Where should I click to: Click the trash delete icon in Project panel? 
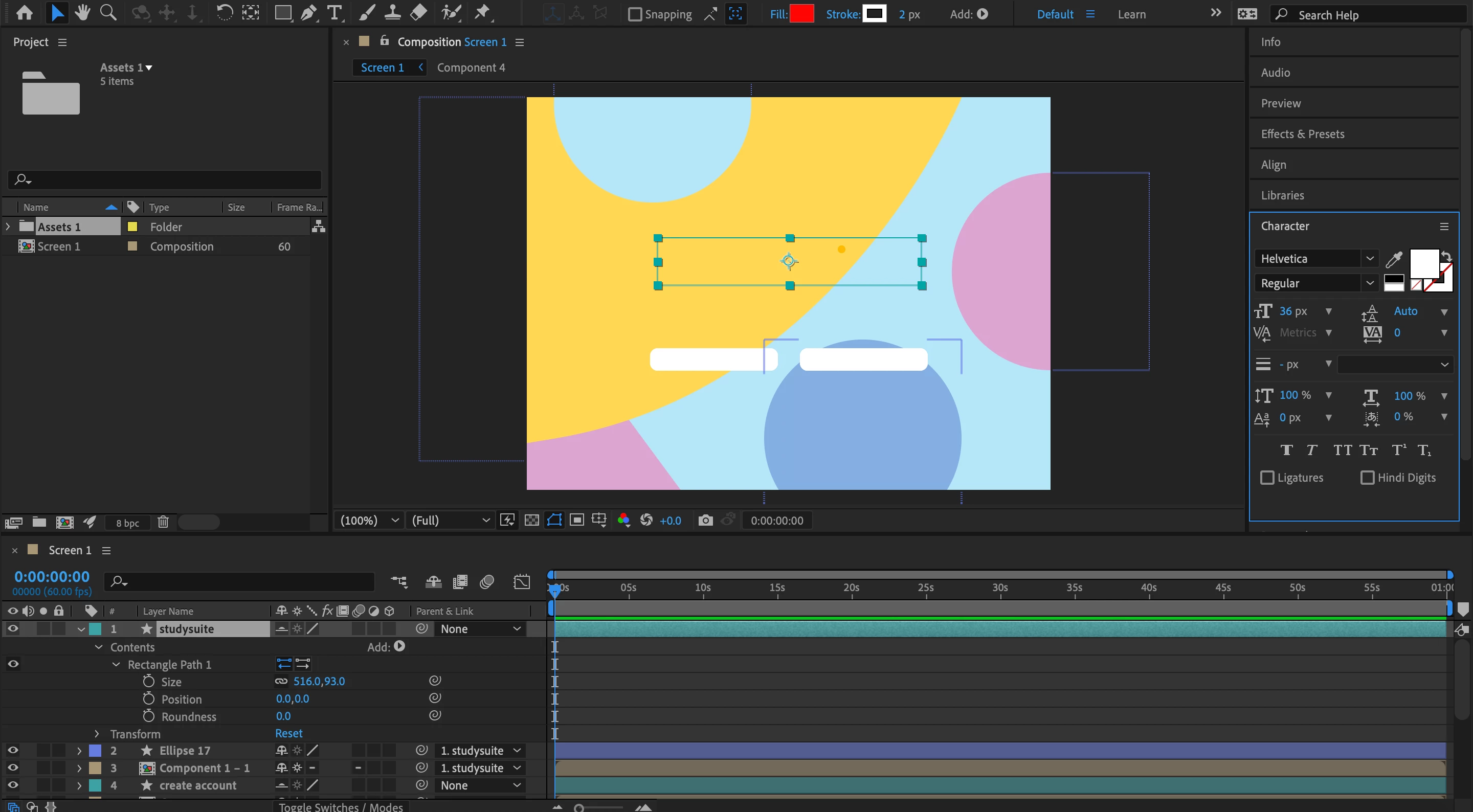tap(163, 522)
